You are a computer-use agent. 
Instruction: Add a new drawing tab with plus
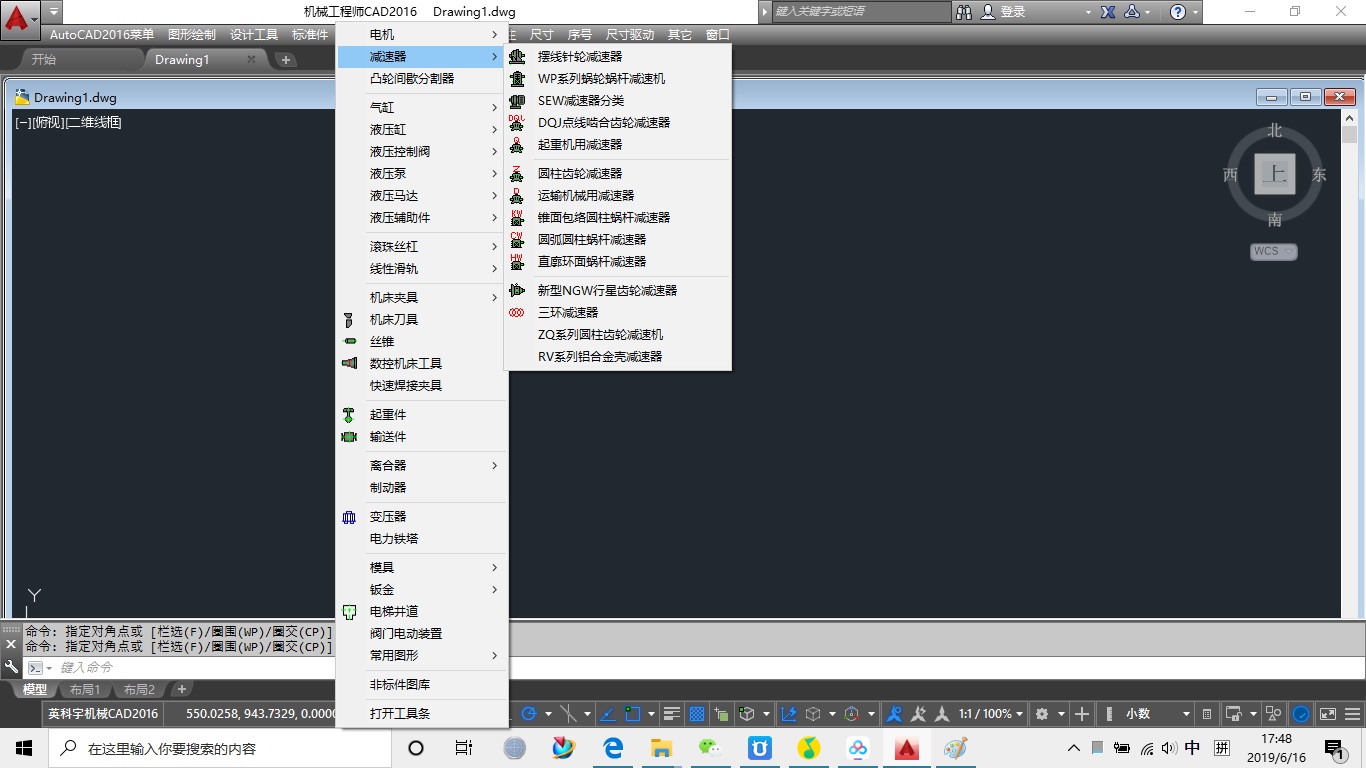(285, 60)
